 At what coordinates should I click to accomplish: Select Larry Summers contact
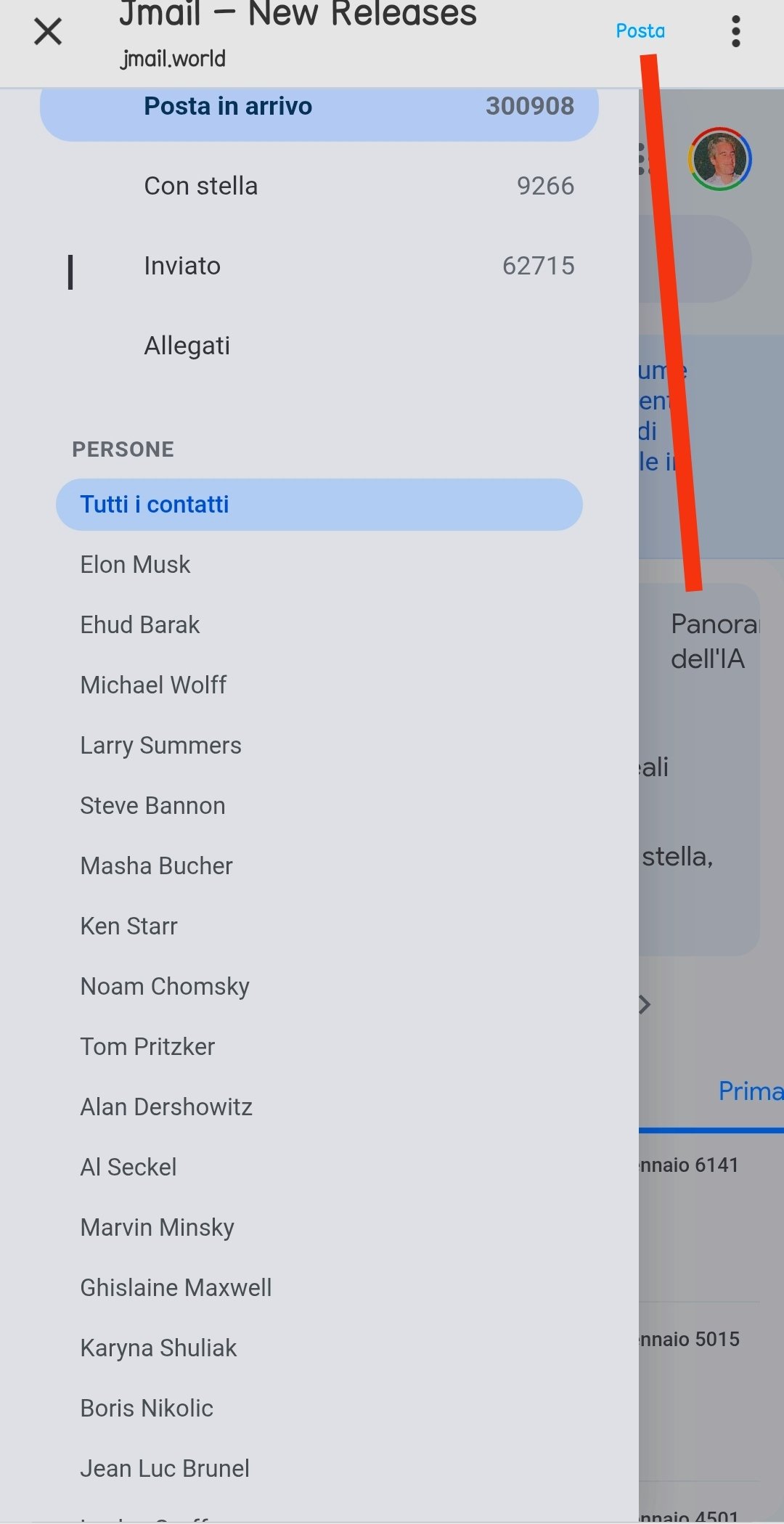tap(160, 746)
